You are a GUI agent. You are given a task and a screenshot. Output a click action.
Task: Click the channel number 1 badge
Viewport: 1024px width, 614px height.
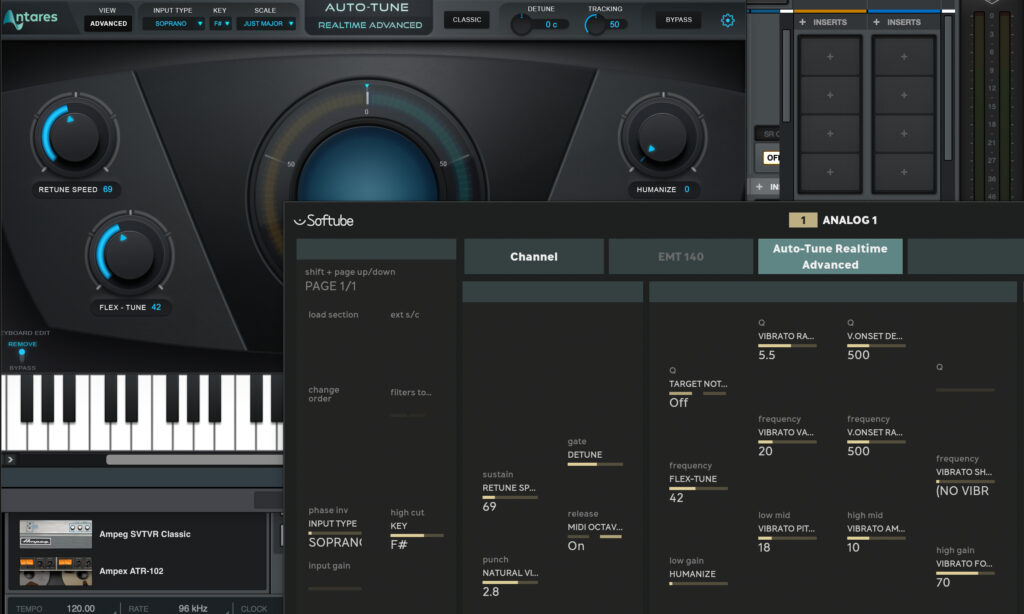[803, 220]
